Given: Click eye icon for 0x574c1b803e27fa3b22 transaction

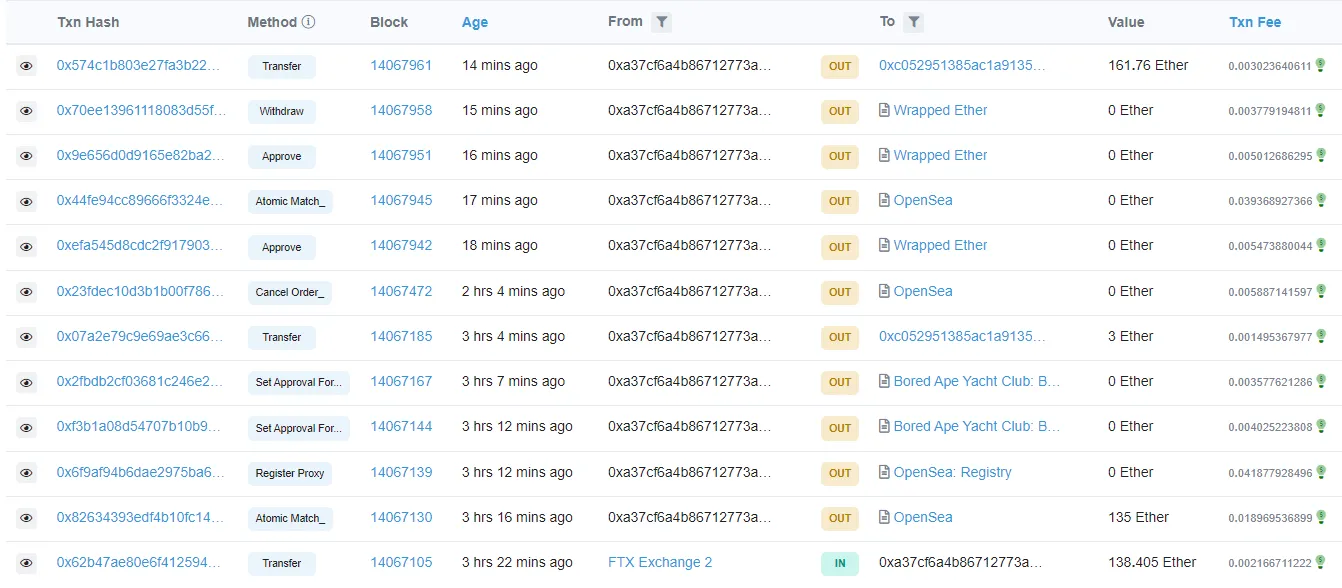Looking at the screenshot, I should coord(26,66).
